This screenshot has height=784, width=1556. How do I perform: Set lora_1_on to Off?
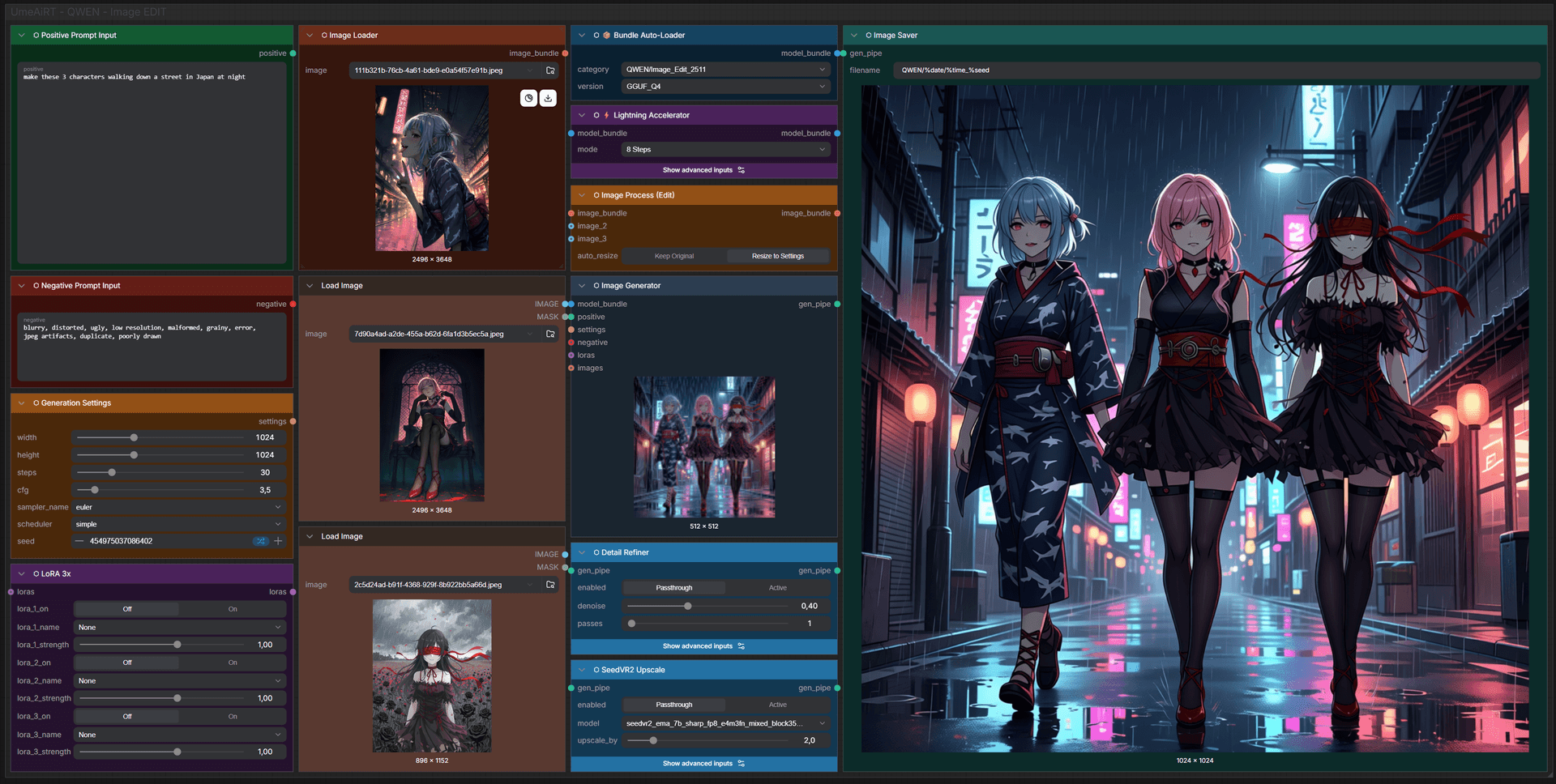pos(127,609)
